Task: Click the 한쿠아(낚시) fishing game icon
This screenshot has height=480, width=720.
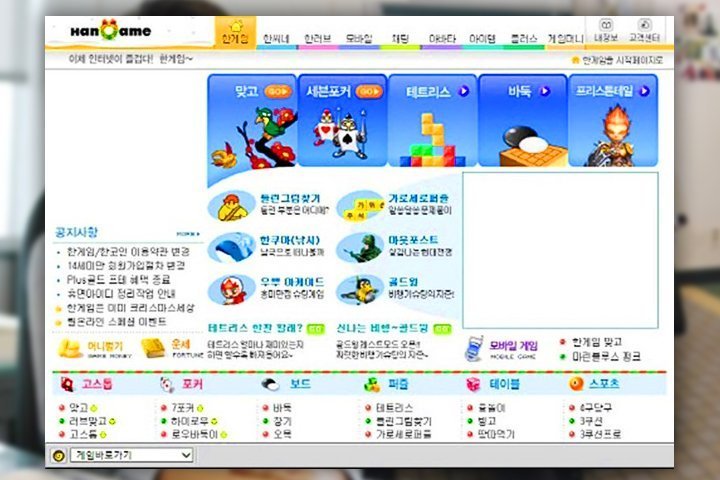Action: pyautogui.click(x=231, y=247)
